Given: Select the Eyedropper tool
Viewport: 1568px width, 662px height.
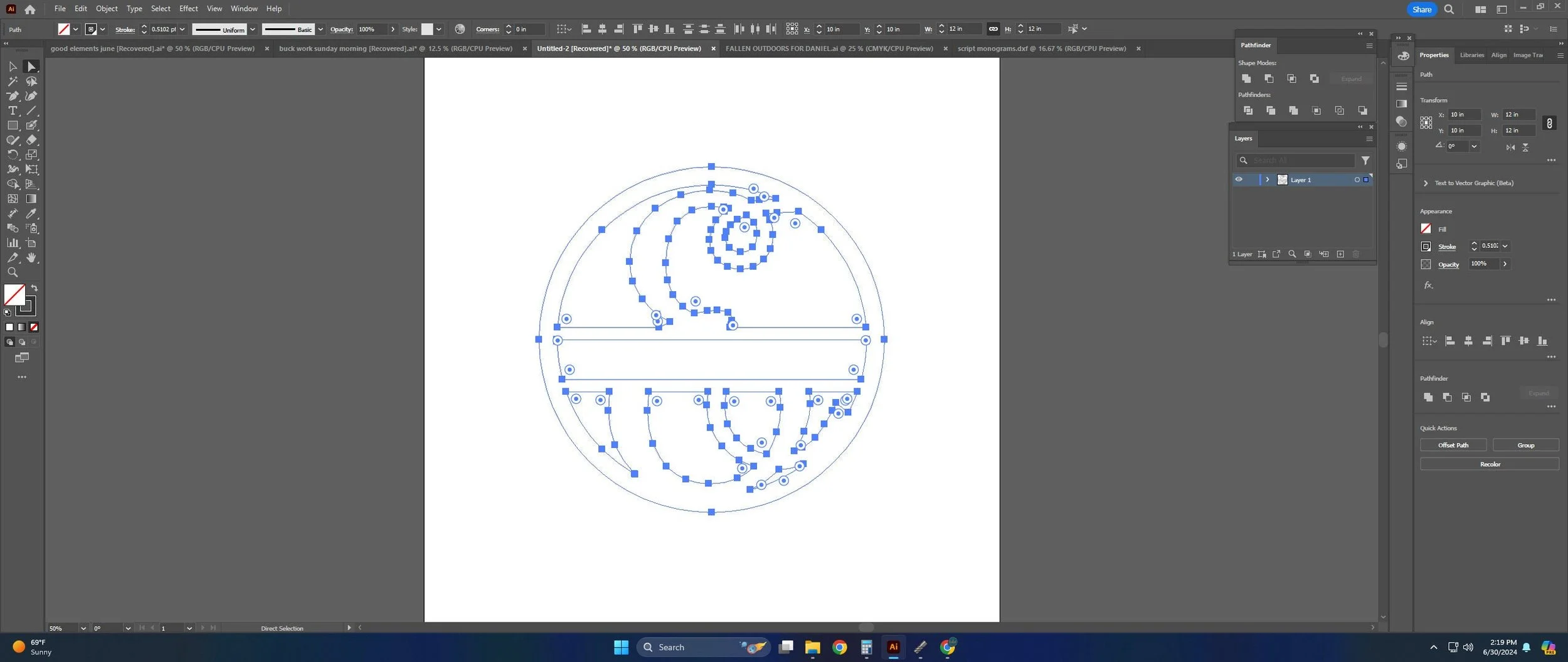Looking at the screenshot, I should point(31,213).
